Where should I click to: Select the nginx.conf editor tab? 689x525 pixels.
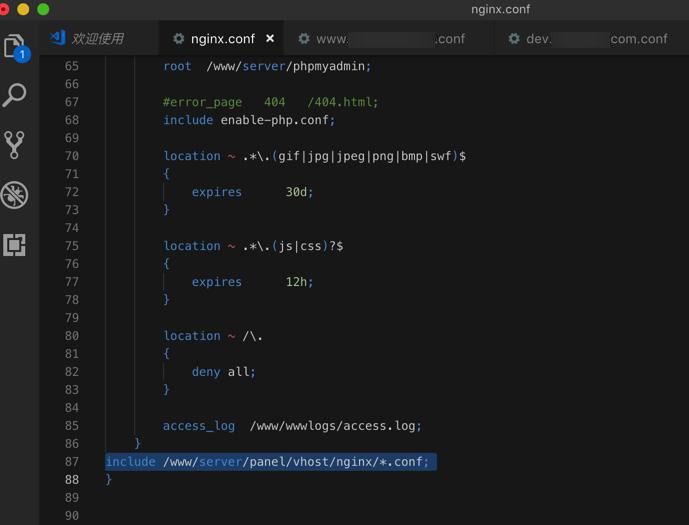222,39
